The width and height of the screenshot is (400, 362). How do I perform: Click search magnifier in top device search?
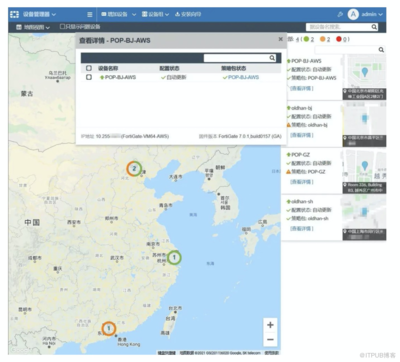374,27
